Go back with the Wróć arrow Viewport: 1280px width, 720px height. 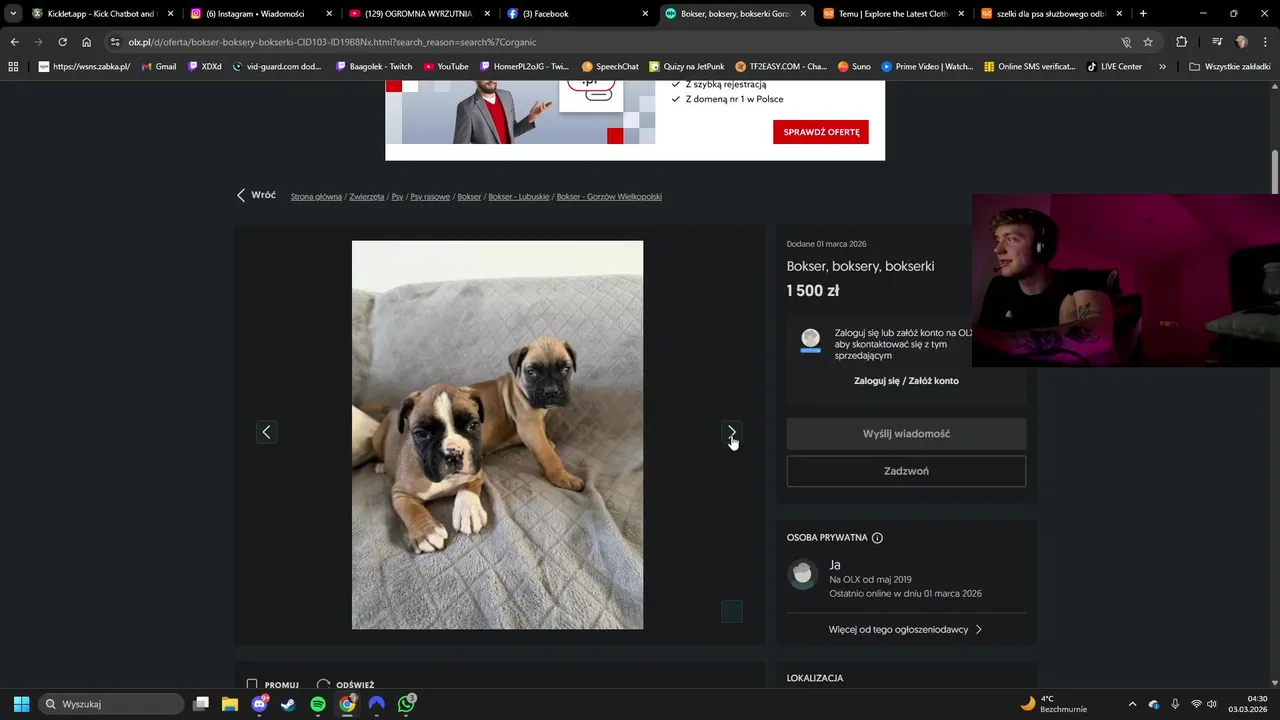(256, 195)
